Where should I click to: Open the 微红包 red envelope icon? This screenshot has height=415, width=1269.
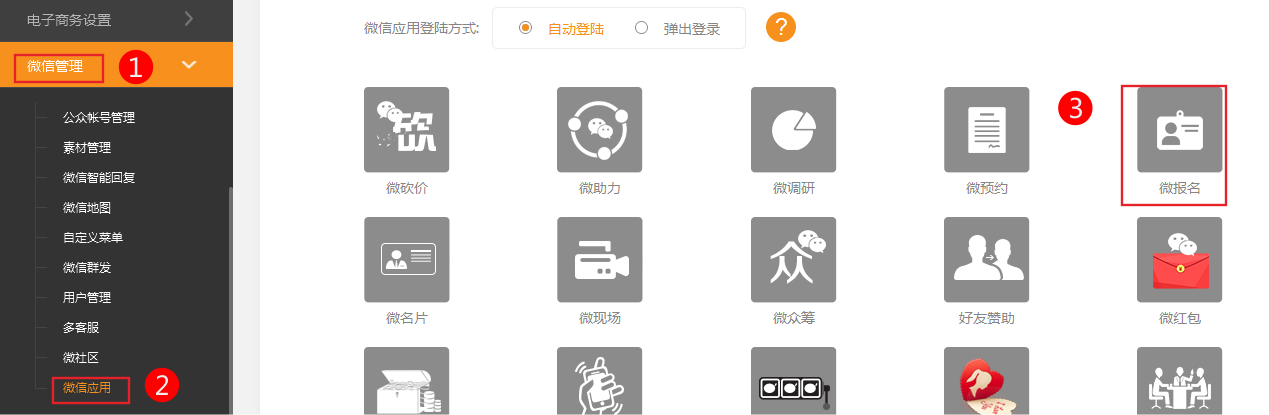(x=1179, y=260)
